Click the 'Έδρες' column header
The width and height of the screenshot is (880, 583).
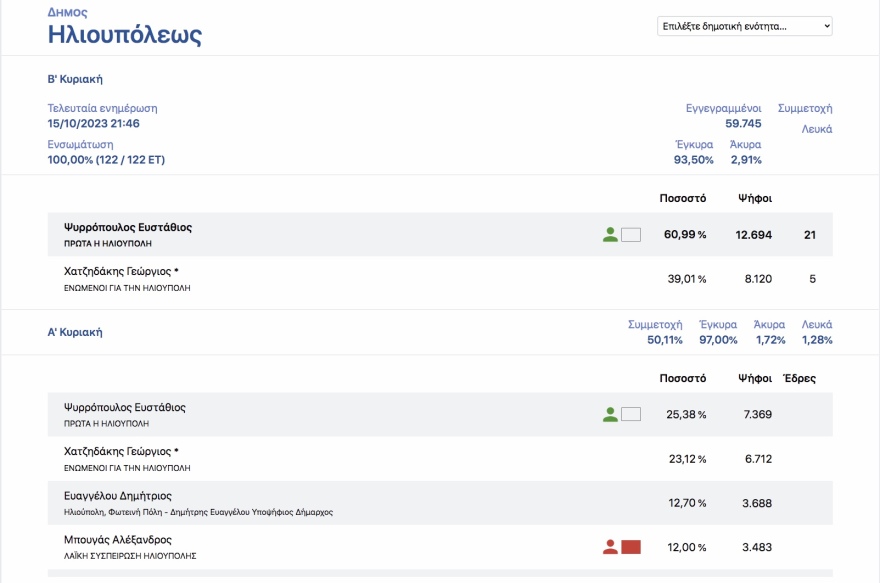799,378
